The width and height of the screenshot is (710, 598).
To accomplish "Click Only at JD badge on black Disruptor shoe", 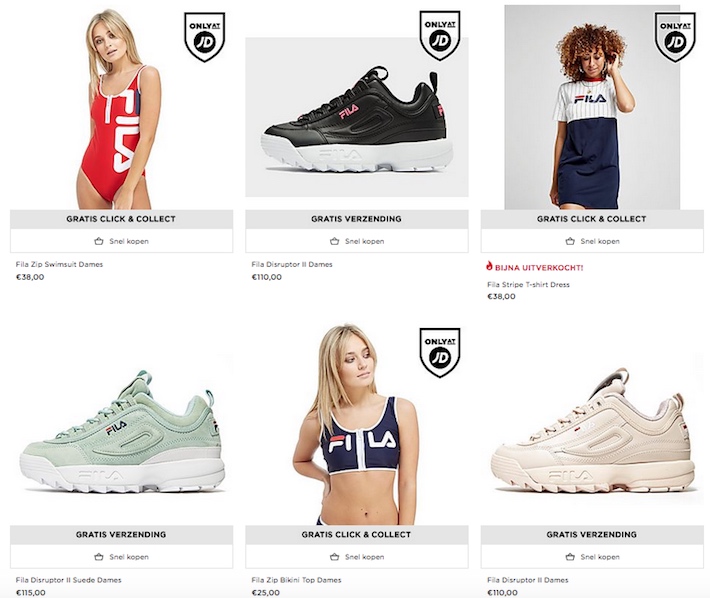I will click(440, 37).
